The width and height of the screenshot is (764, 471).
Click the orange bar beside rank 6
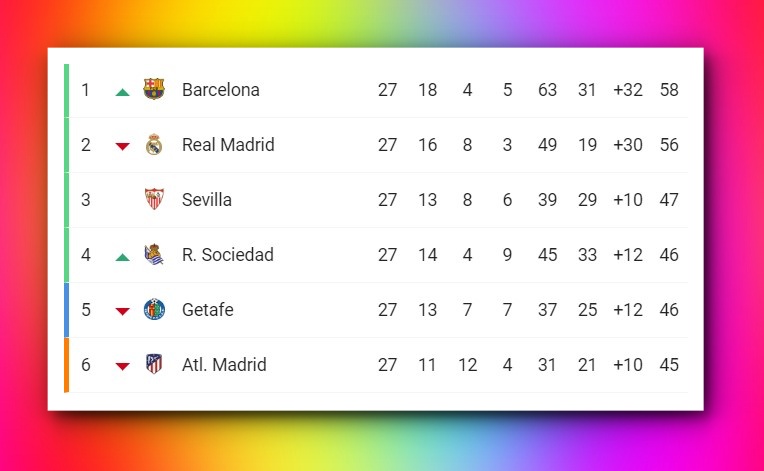pyautogui.click(x=66, y=365)
